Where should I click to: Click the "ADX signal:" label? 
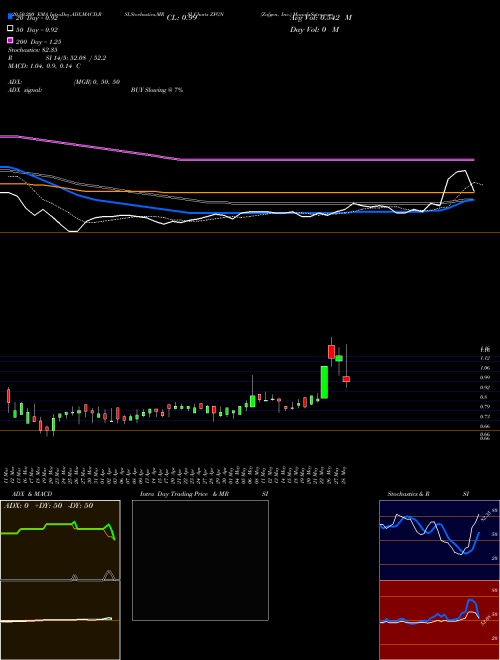(x=25, y=90)
